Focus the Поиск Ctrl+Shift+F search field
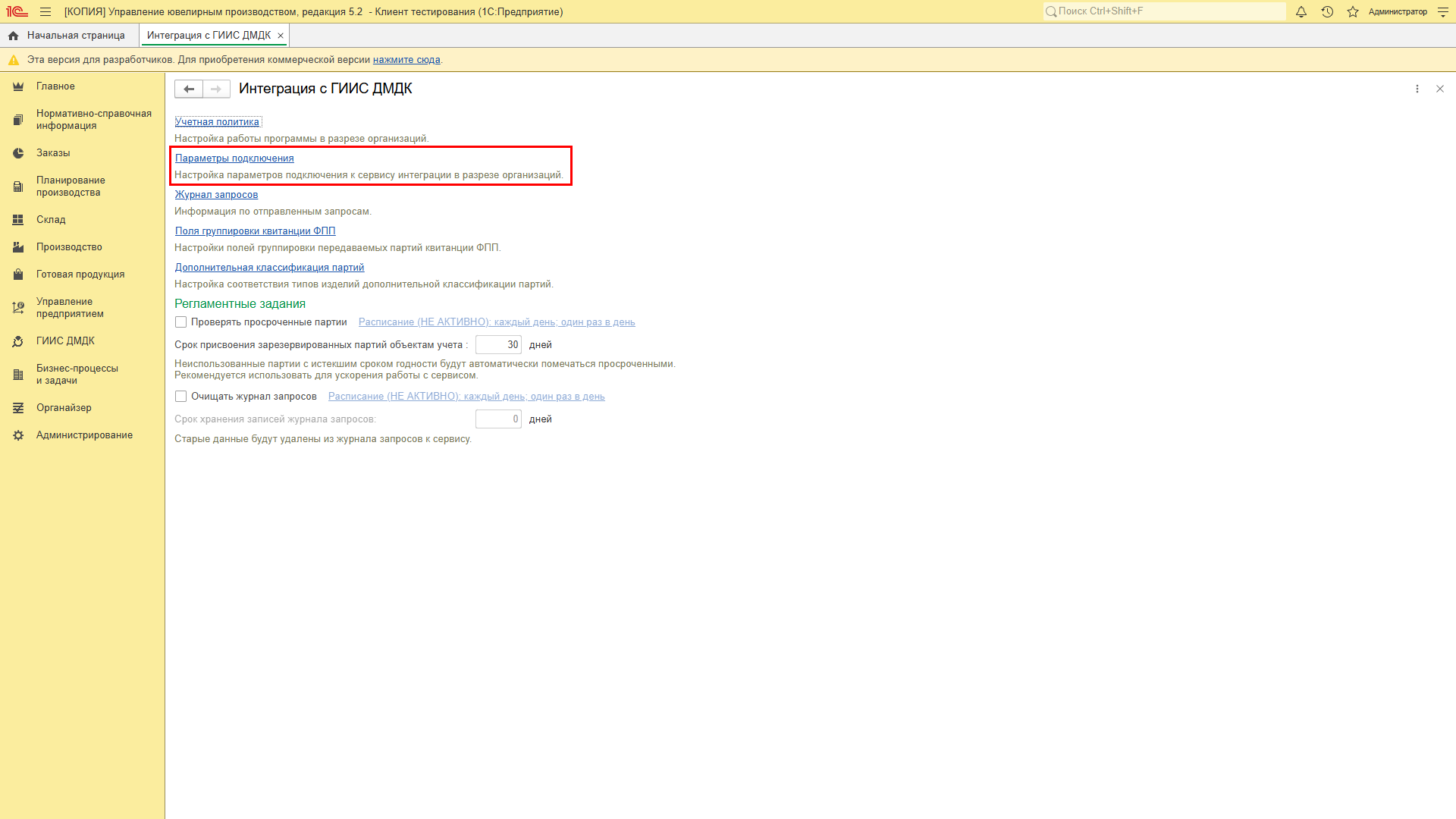The height and width of the screenshot is (819, 1456). [1165, 11]
